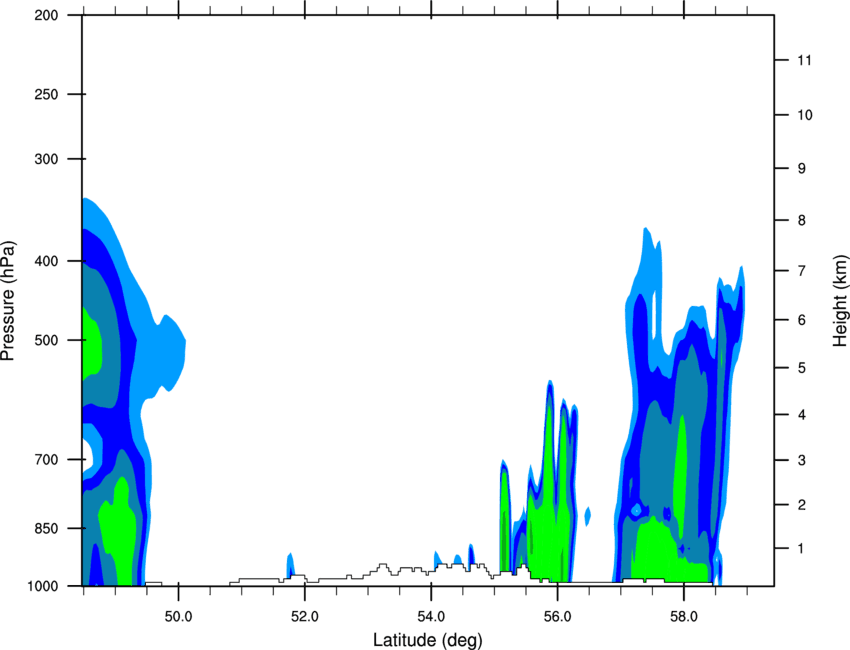Select the 200 pressure tick label
Viewport: 850px width, 650px height.
46,15
